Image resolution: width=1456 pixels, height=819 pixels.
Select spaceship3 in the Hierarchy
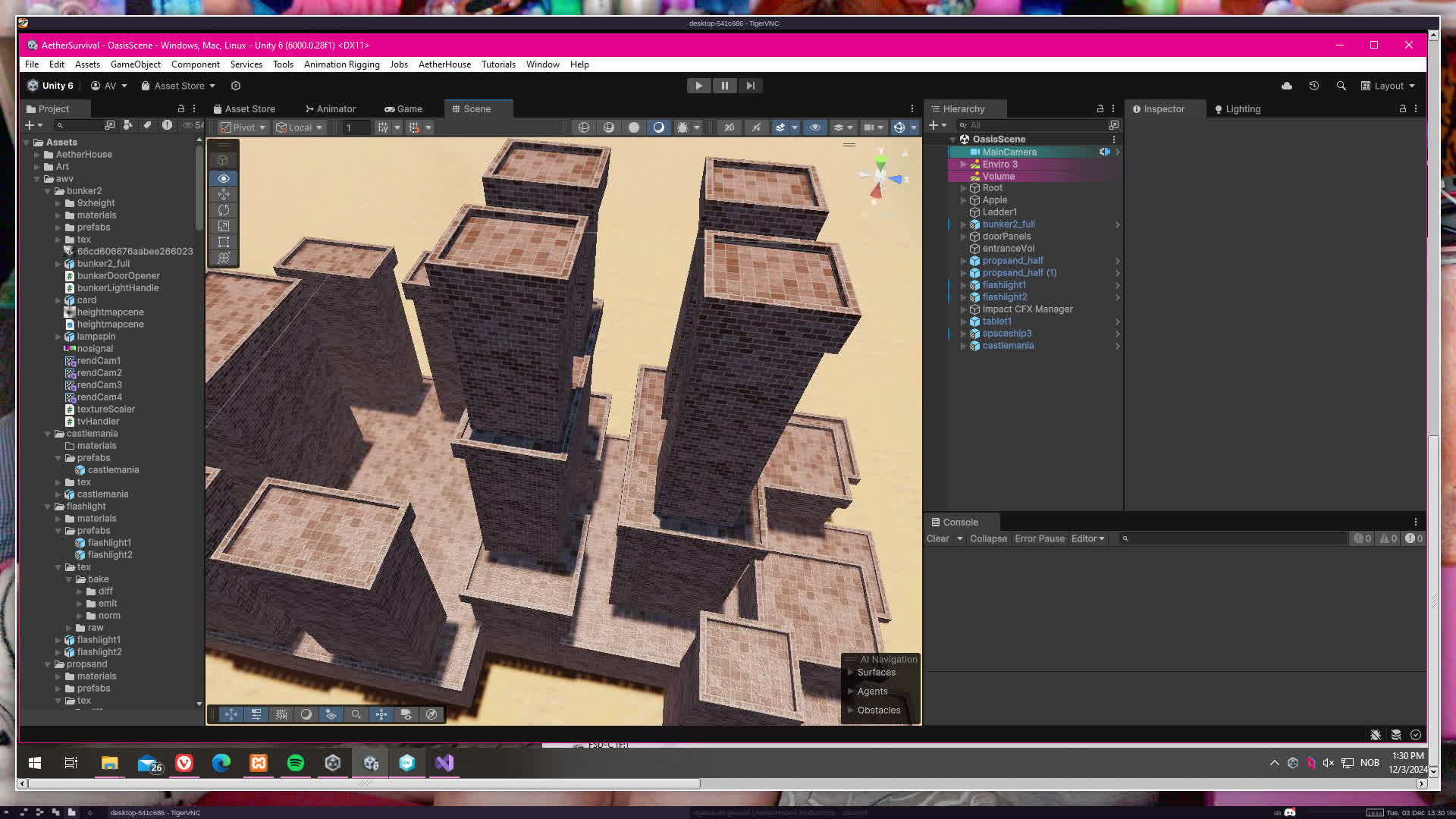1006,334
